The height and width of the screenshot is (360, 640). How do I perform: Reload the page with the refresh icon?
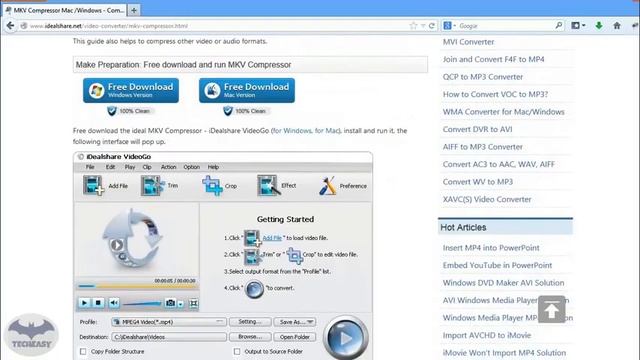pyautogui.click(x=432, y=26)
